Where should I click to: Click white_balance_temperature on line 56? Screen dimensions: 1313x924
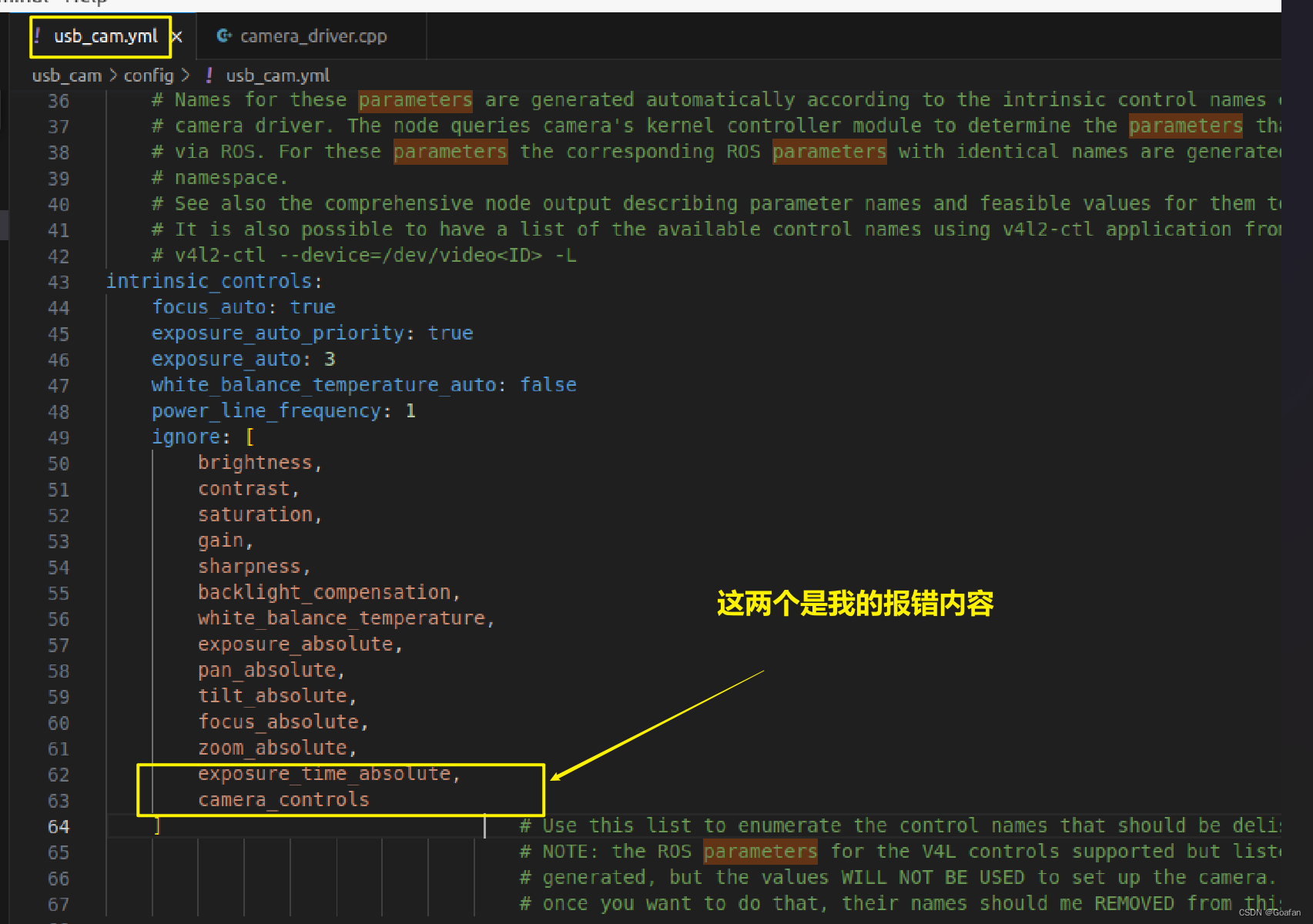(341, 618)
